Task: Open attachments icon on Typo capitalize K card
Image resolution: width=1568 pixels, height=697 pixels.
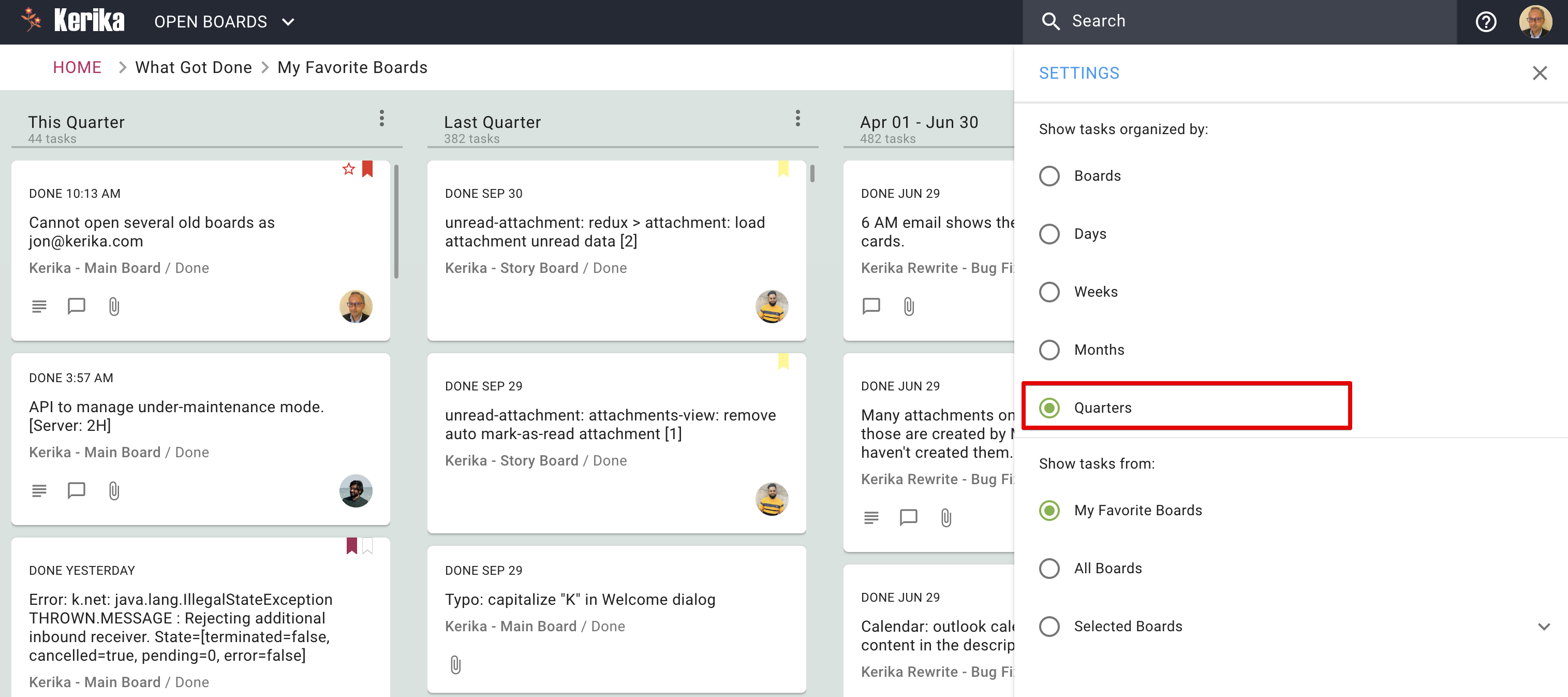Action: (x=455, y=665)
